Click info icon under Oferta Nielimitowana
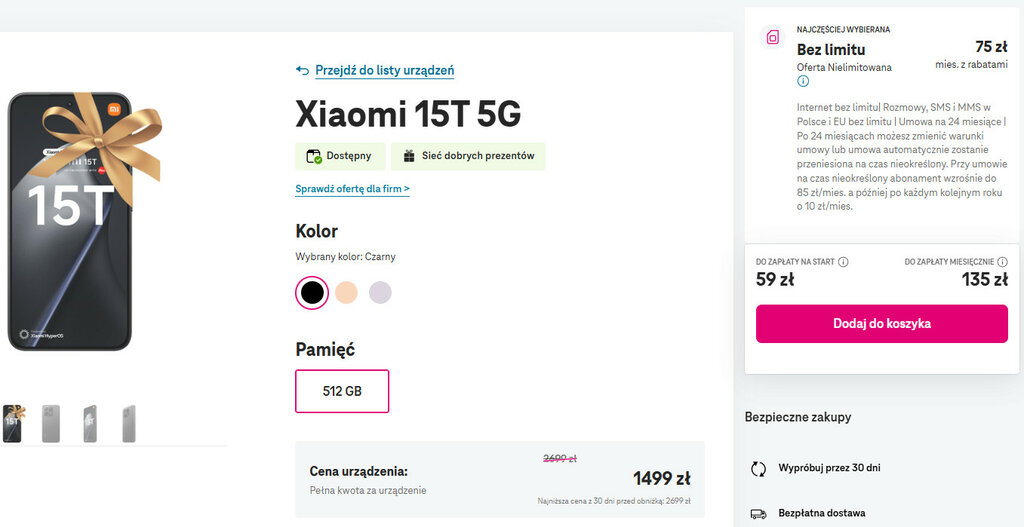This screenshot has height=527, width=1024. pos(803,82)
